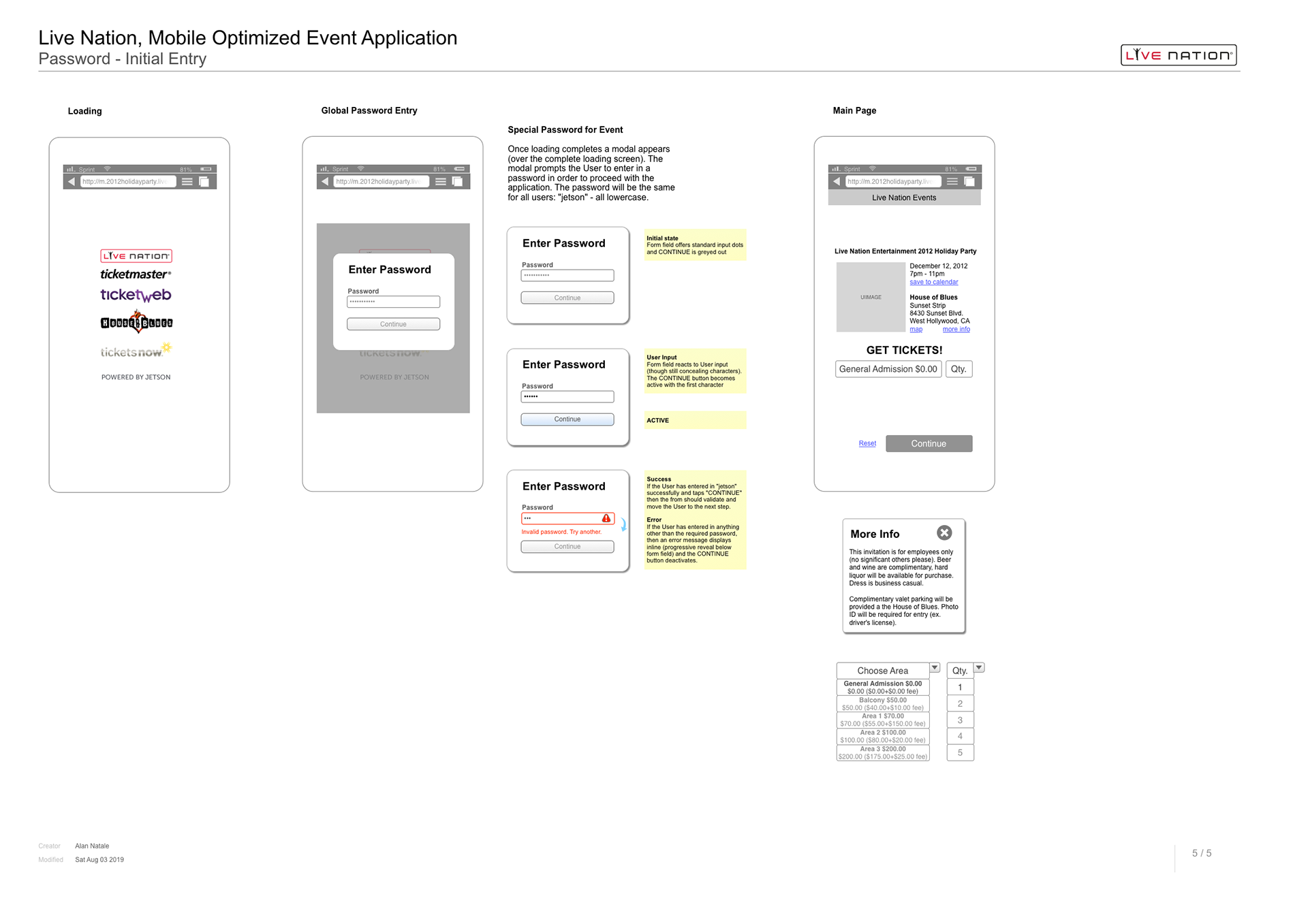Click the red-outlined invalid password field
This screenshot has width=1308, height=924.
[x=567, y=518]
